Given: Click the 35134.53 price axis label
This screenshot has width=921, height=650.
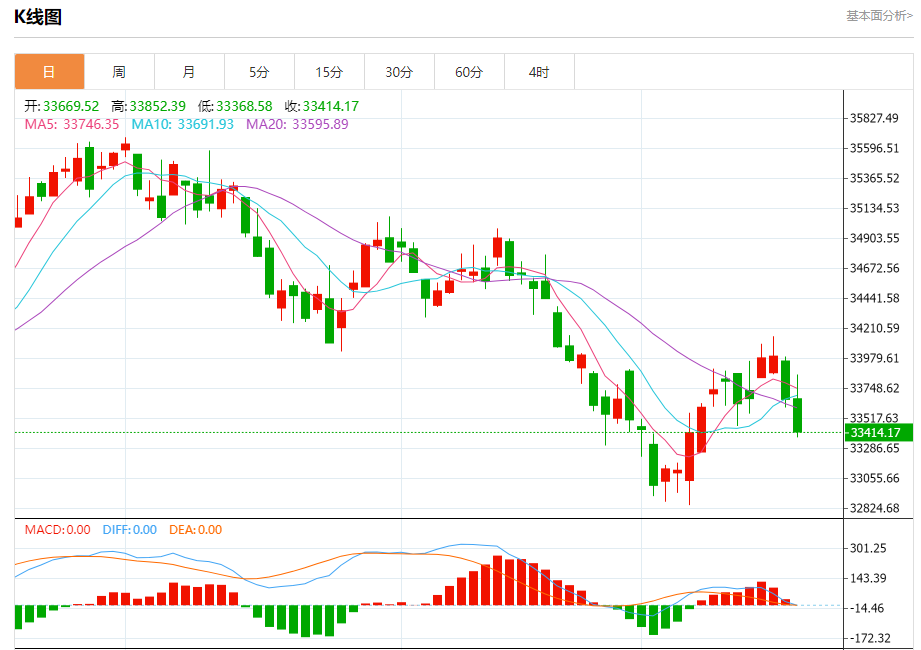Looking at the screenshot, I should point(874,208).
